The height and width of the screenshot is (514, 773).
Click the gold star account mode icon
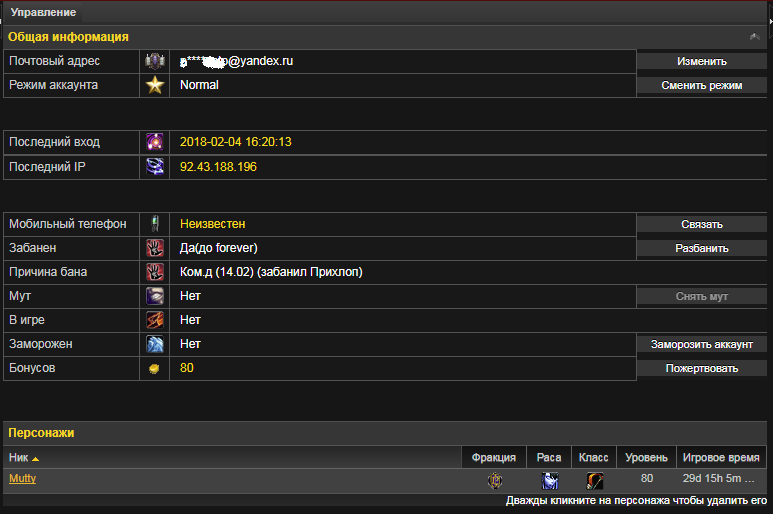pyautogui.click(x=155, y=85)
